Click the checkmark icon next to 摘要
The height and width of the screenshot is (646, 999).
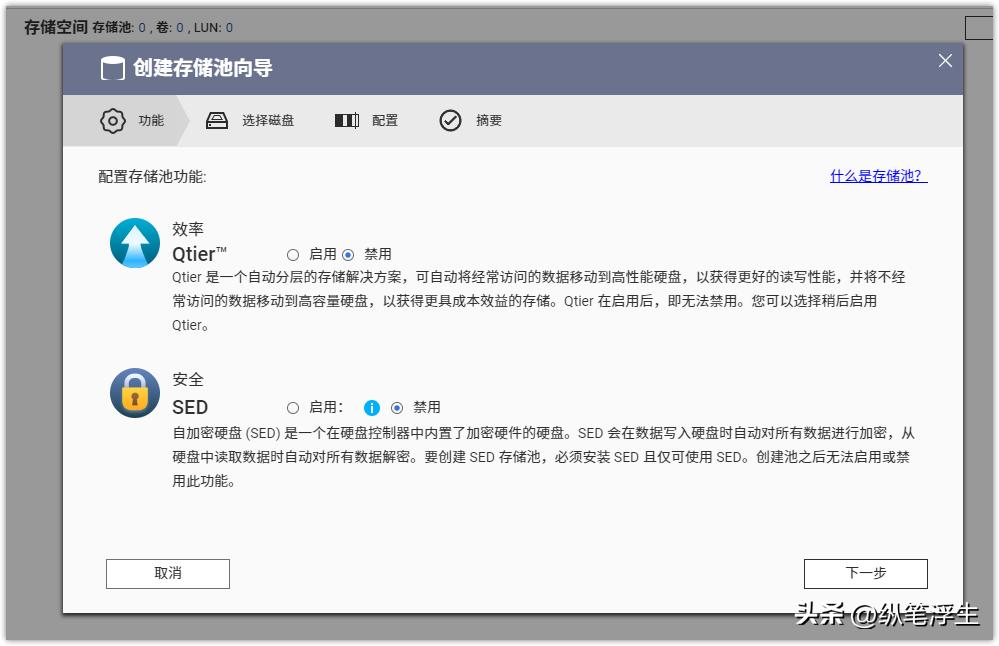pyautogui.click(x=452, y=120)
